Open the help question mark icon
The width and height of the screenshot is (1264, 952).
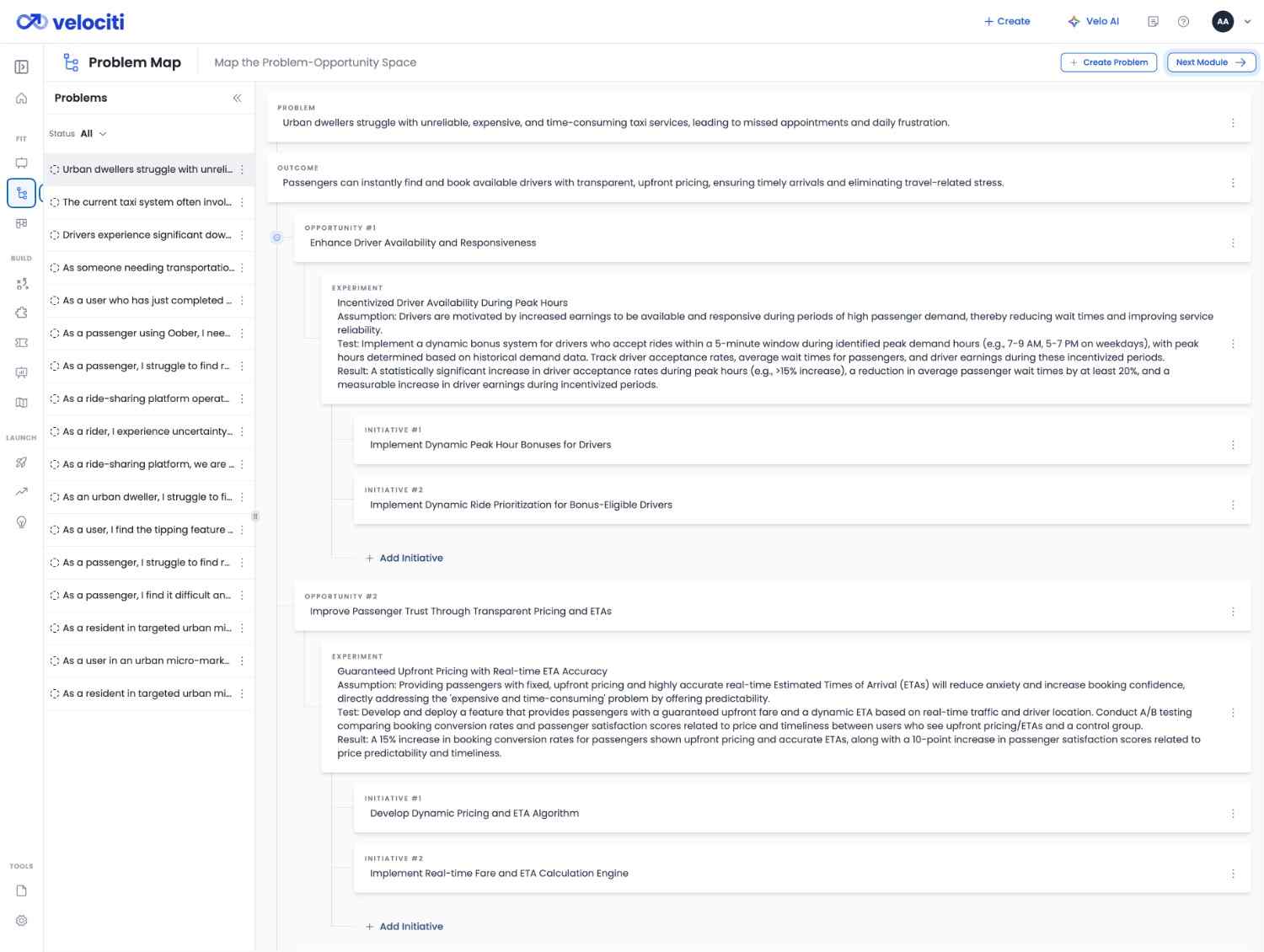coord(1183,22)
